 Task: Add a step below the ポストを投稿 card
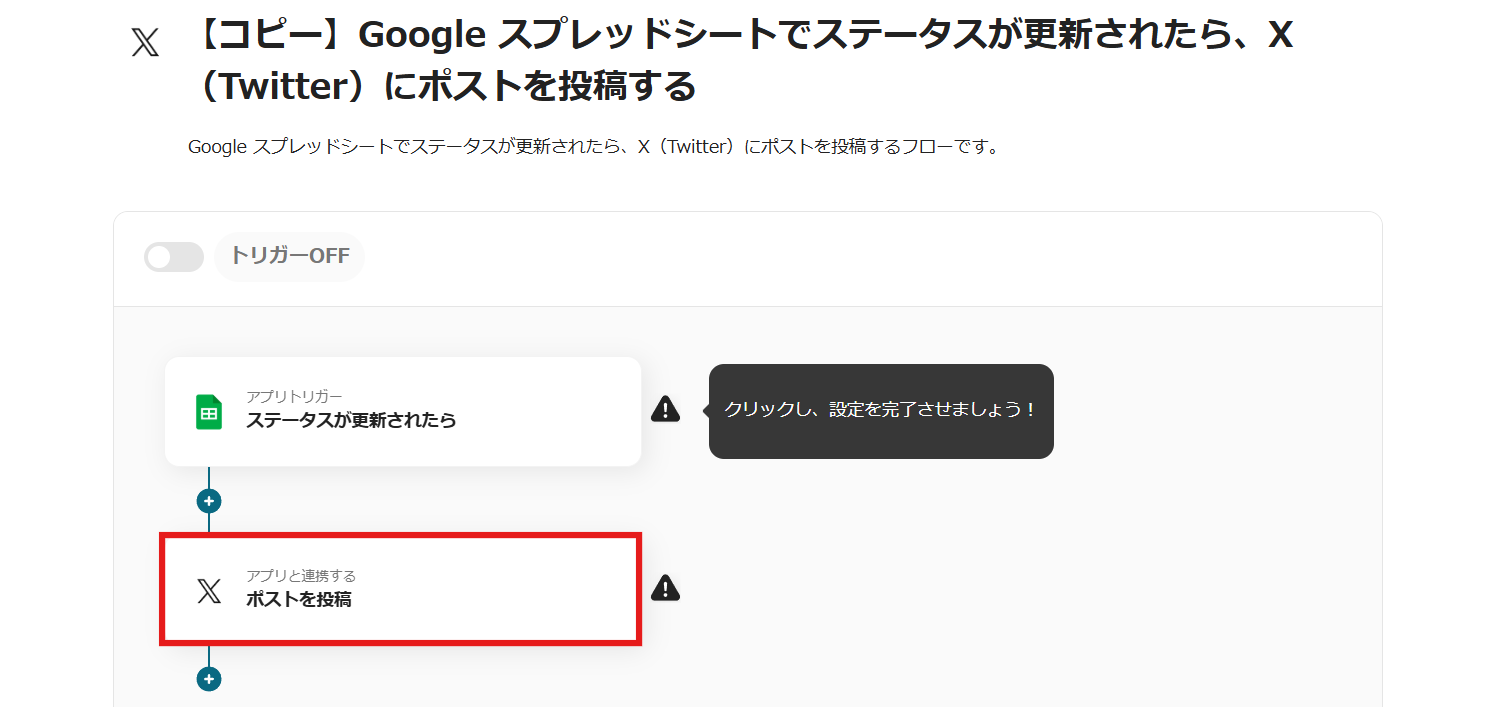209,679
